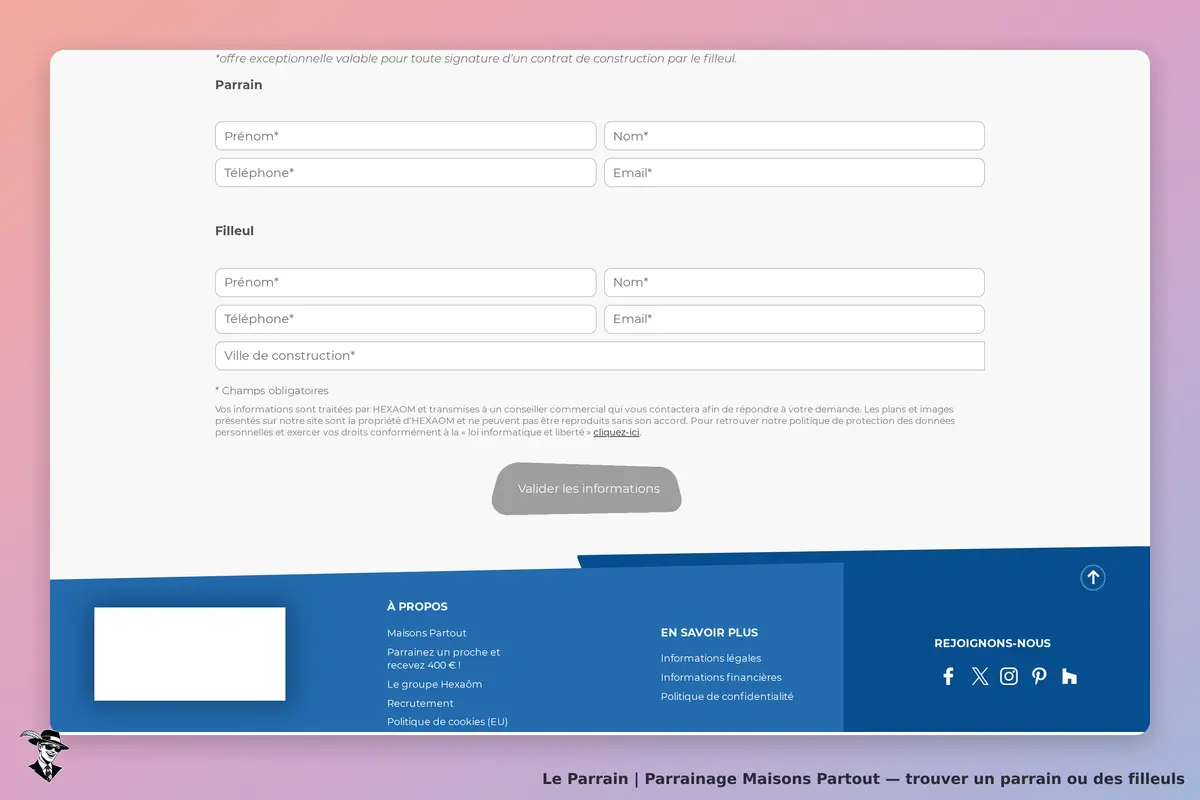Open the Houzz social icon
Image resolution: width=1200 pixels, height=800 pixels.
pos(1069,676)
